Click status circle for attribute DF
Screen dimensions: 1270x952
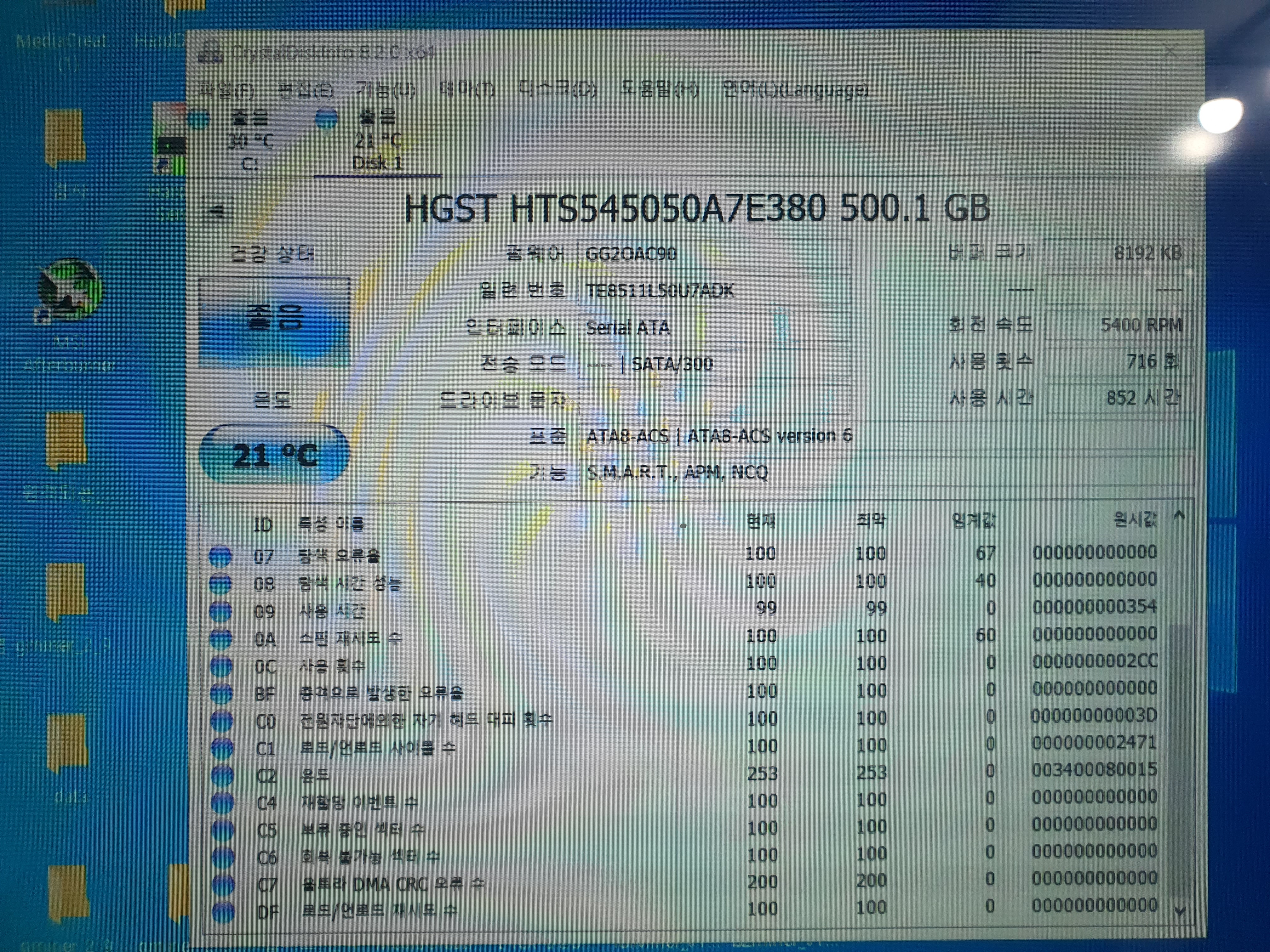[x=223, y=912]
